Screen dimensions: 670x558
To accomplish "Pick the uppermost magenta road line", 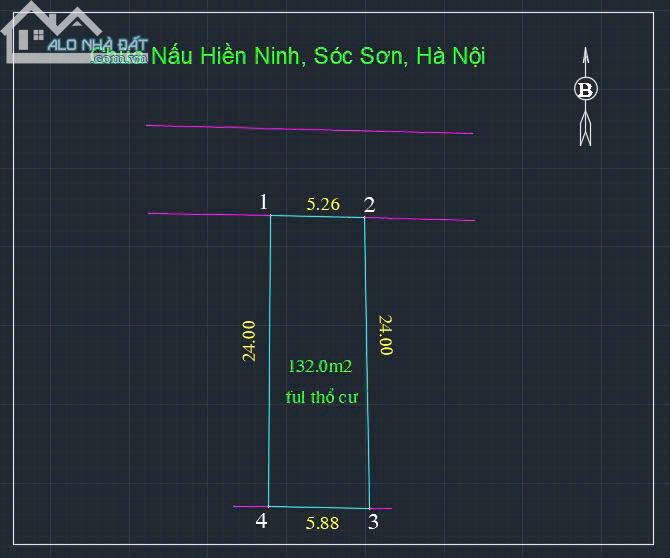I will (x=310, y=129).
